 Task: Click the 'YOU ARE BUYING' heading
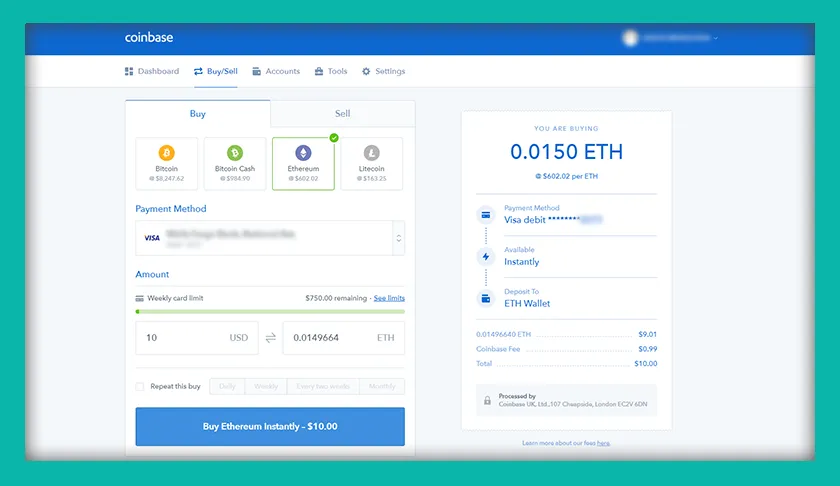pos(566,129)
